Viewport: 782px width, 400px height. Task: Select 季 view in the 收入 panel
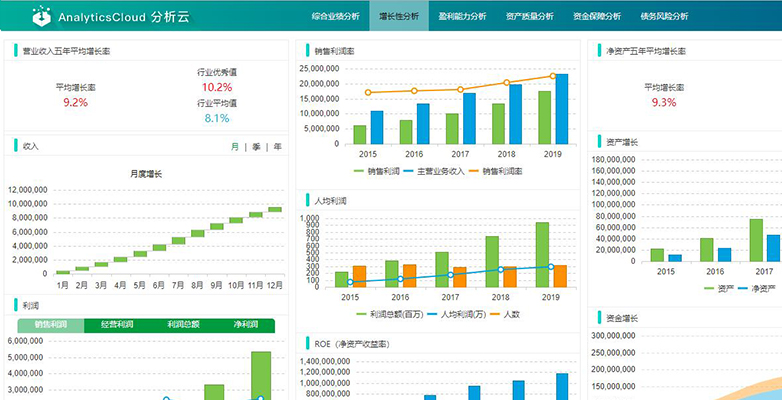point(256,147)
